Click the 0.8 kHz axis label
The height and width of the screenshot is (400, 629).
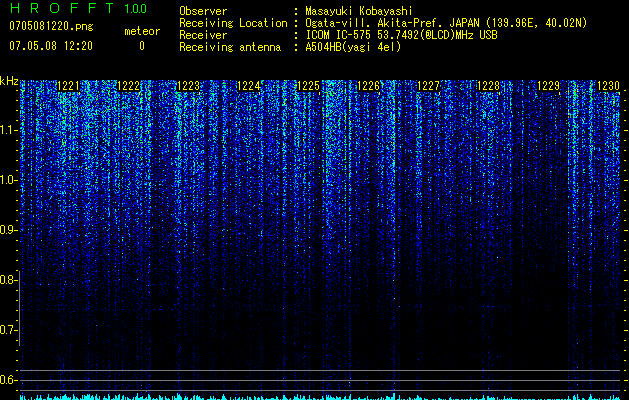(8, 280)
